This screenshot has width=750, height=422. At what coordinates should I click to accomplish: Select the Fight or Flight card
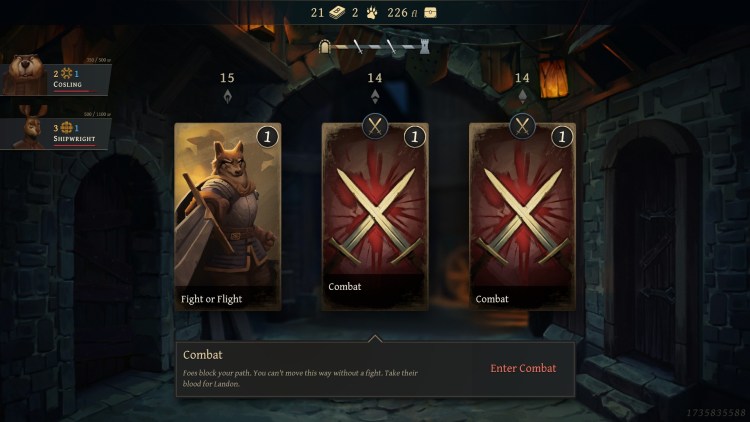[228, 216]
